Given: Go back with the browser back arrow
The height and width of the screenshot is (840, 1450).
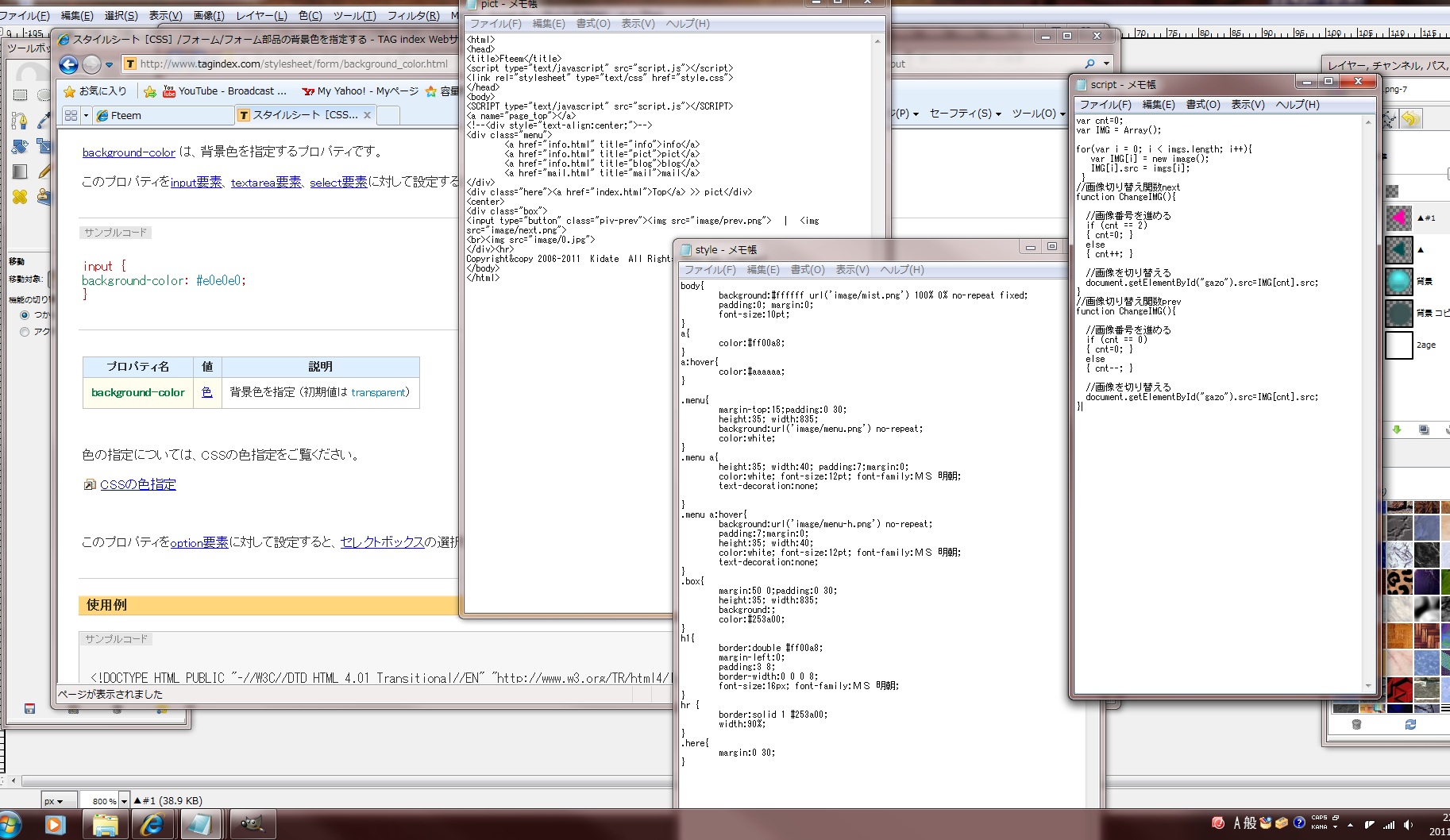Looking at the screenshot, I should click(69, 64).
